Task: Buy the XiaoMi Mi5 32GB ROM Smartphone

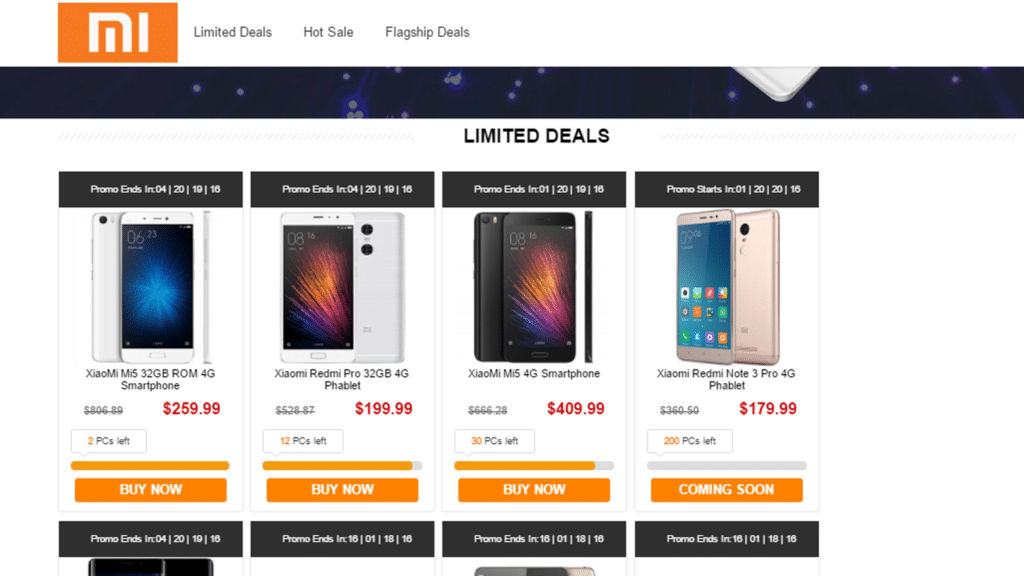Action: (148, 490)
